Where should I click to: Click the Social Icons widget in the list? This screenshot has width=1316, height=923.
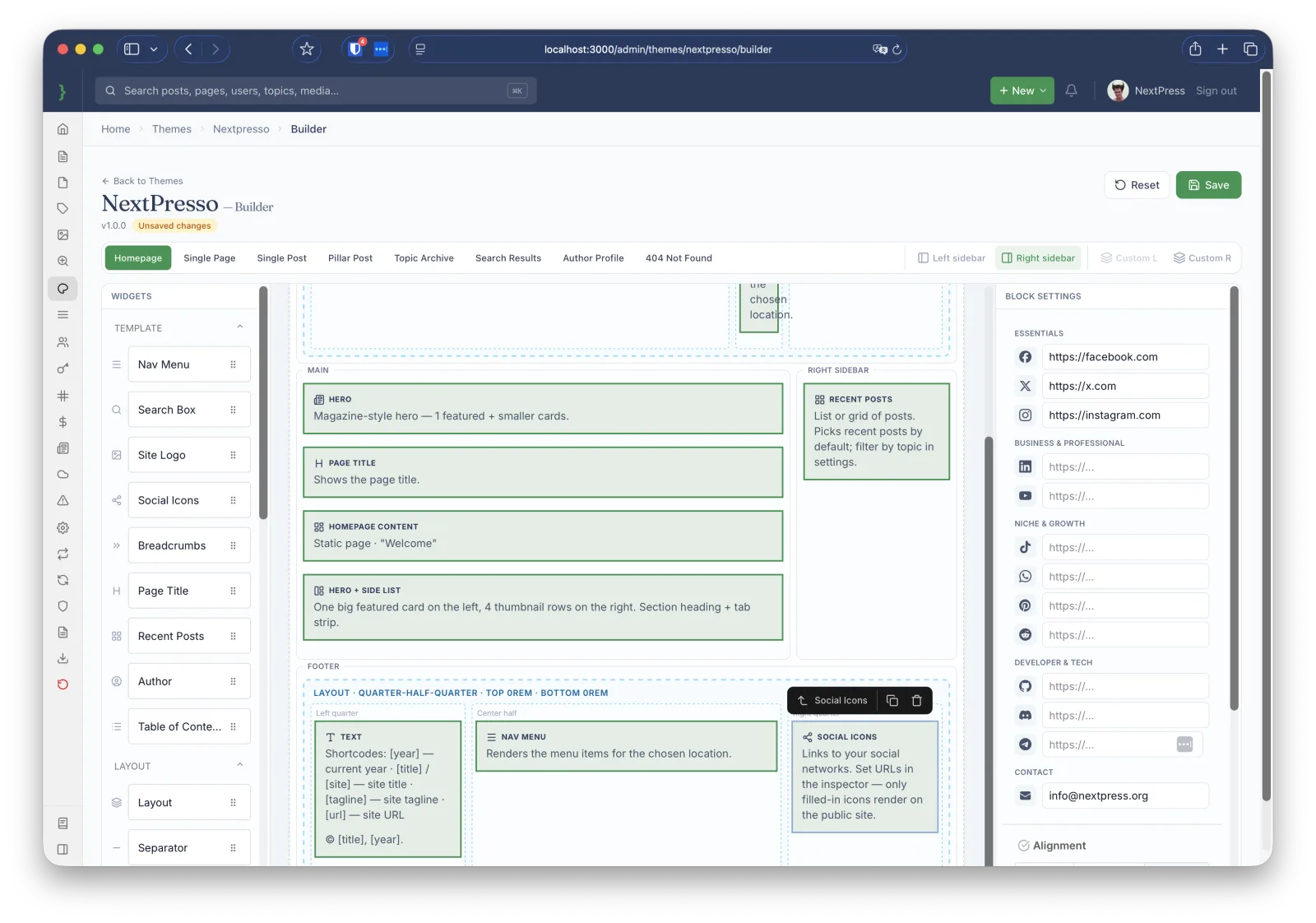coord(189,500)
